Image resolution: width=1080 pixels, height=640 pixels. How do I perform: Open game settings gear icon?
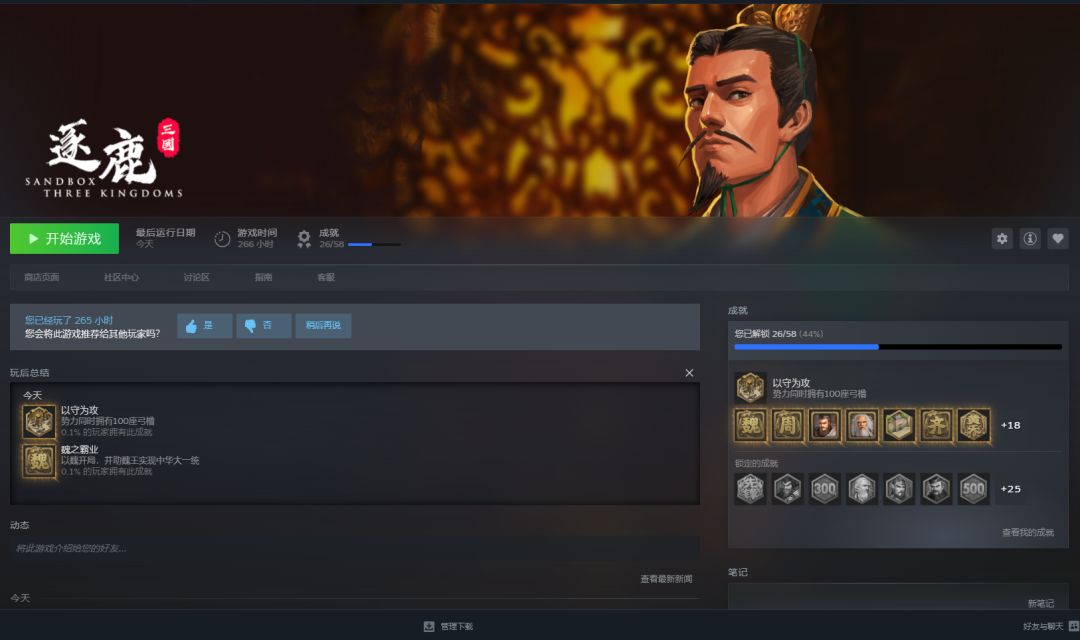pyautogui.click(x=1002, y=238)
